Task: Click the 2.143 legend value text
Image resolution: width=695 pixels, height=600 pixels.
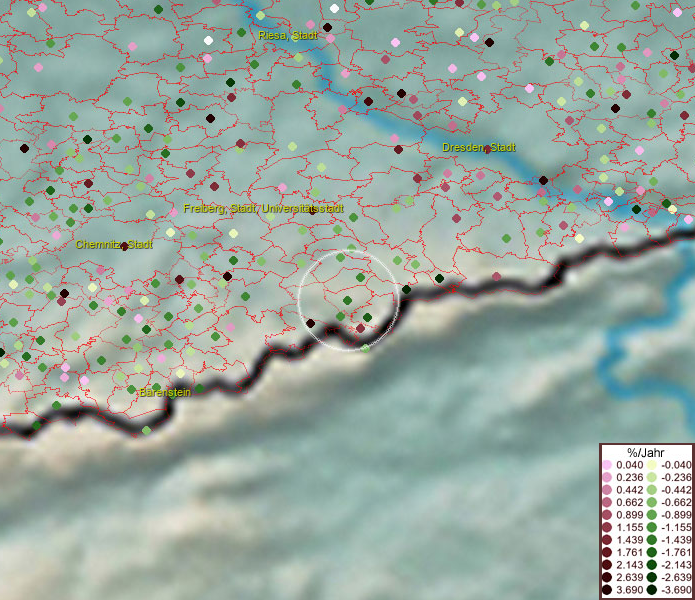Action: (630, 566)
